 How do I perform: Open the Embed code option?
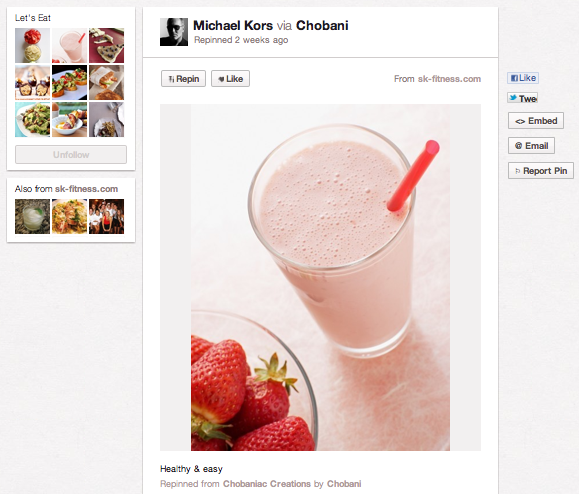tap(535, 121)
